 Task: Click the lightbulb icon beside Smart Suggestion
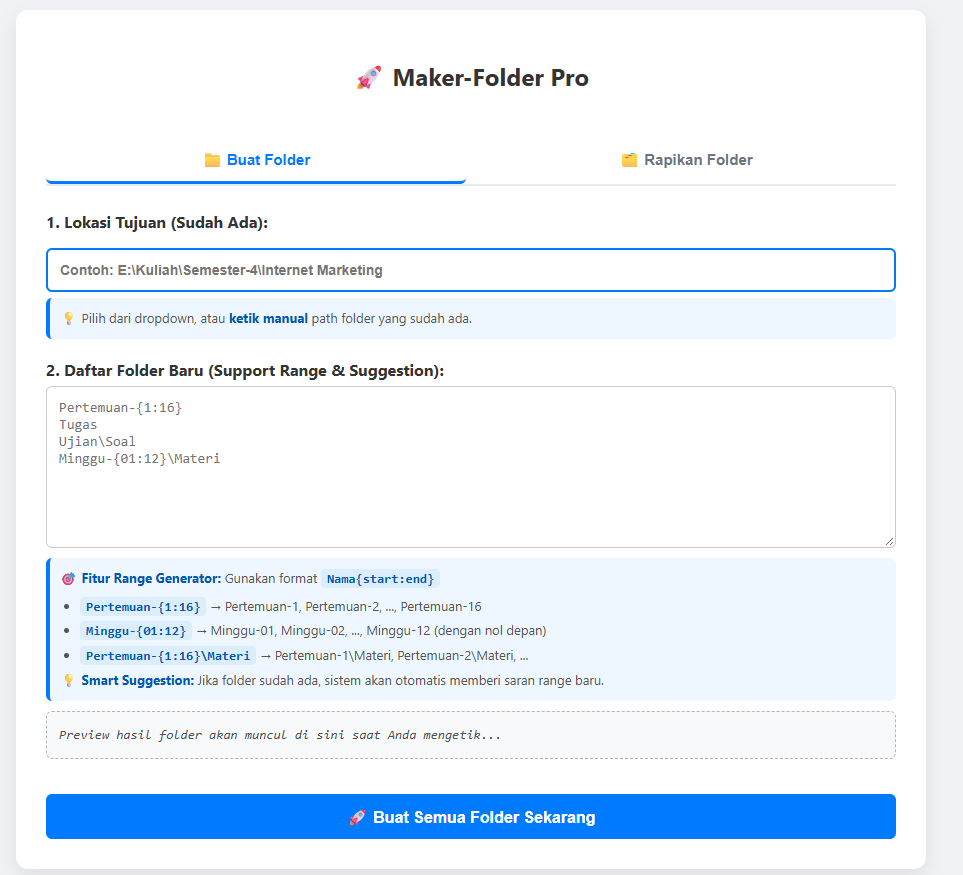pyautogui.click(x=69, y=680)
